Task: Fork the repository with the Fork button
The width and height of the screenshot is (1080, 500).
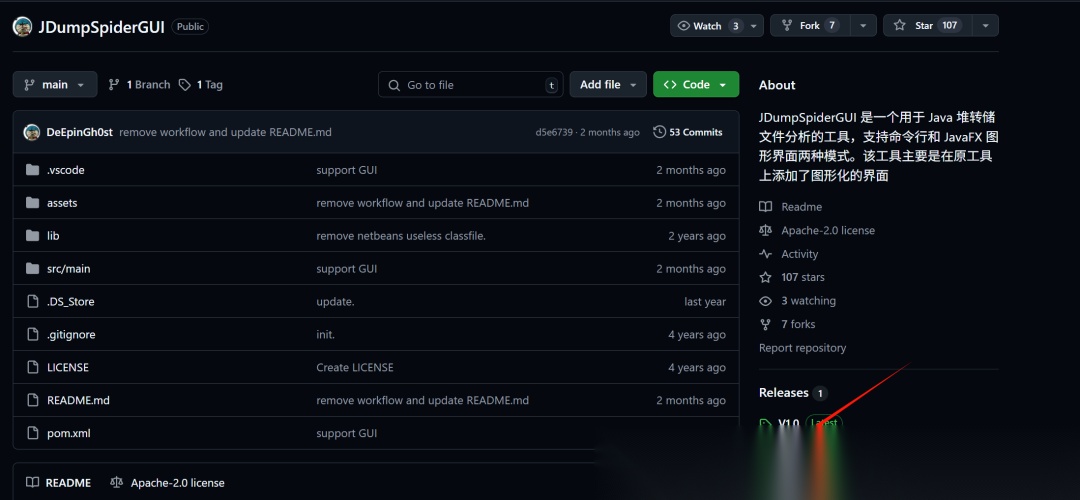Action: [x=811, y=25]
